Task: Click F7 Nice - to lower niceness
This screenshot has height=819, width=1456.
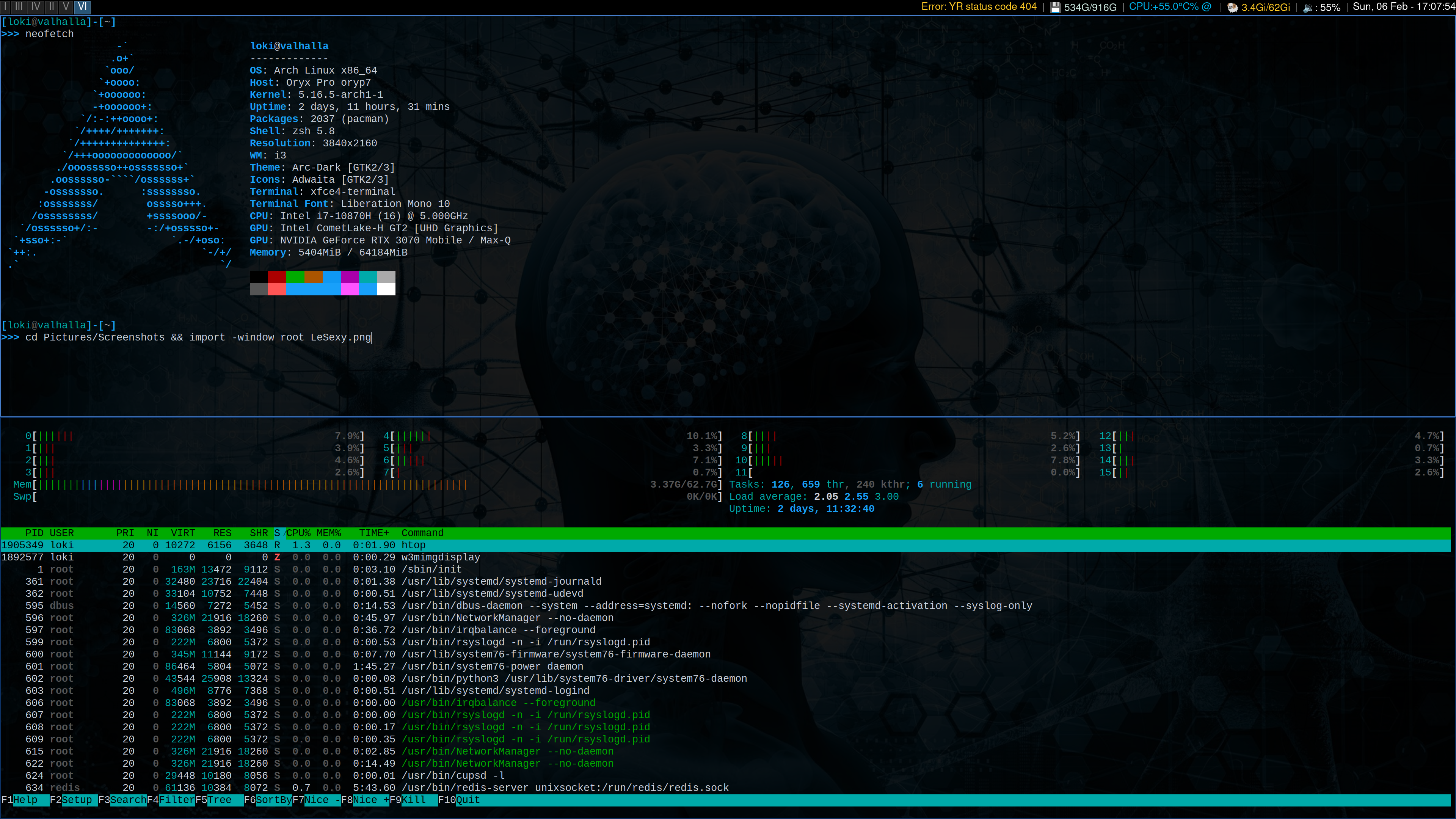Action: [317, 800]
